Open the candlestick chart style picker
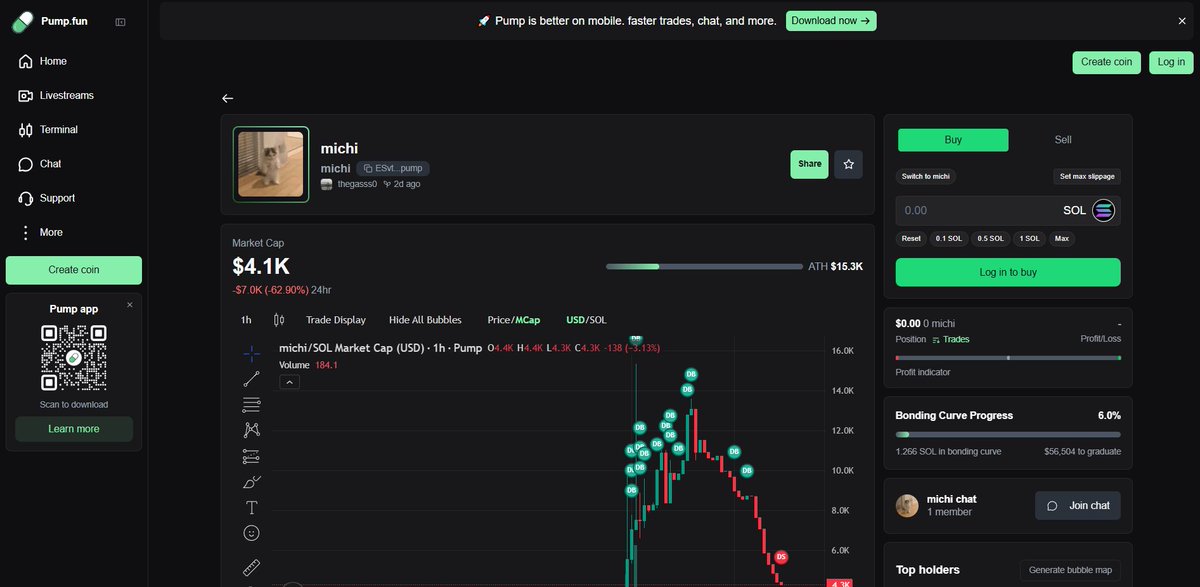This screenshot has height=587, width=1200. click(279, 320)
